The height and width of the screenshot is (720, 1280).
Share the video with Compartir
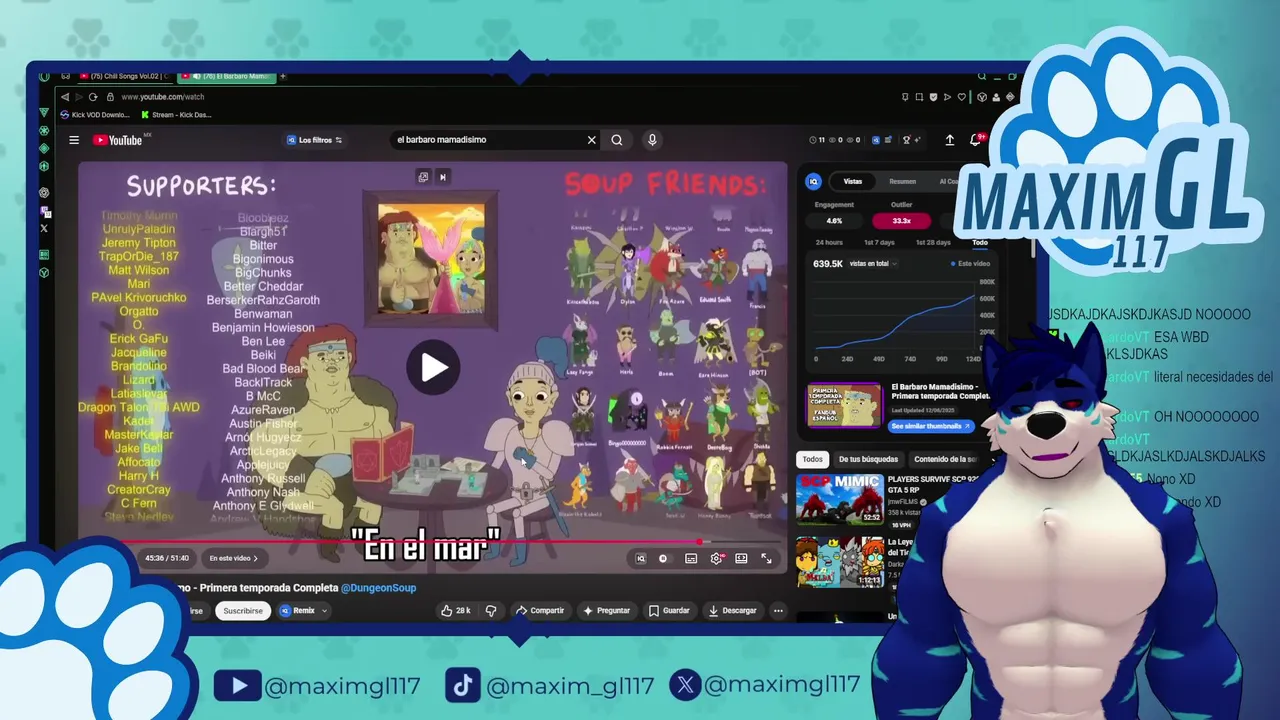[x=540, y=610]
